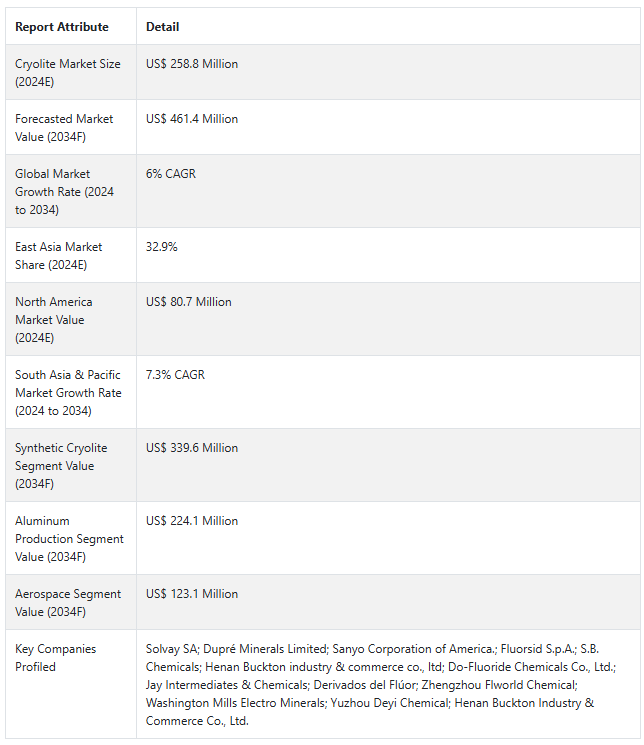Select the Aluminum Production Segment Value cell
Screen dimensions: 644x745
[69, 539]
